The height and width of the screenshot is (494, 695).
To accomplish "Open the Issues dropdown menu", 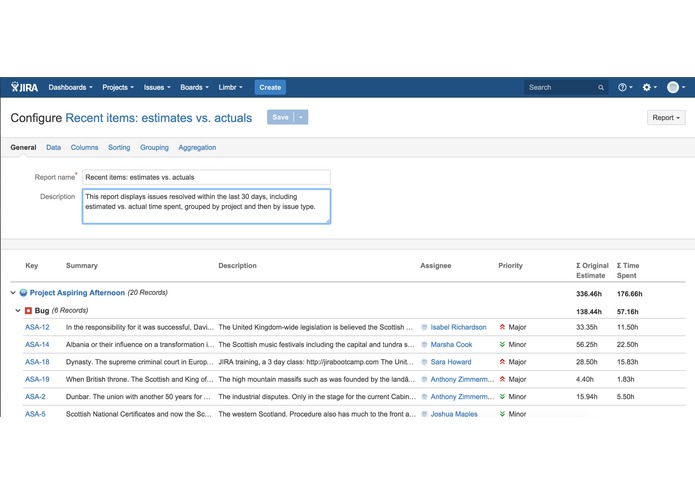I will 157,87.
